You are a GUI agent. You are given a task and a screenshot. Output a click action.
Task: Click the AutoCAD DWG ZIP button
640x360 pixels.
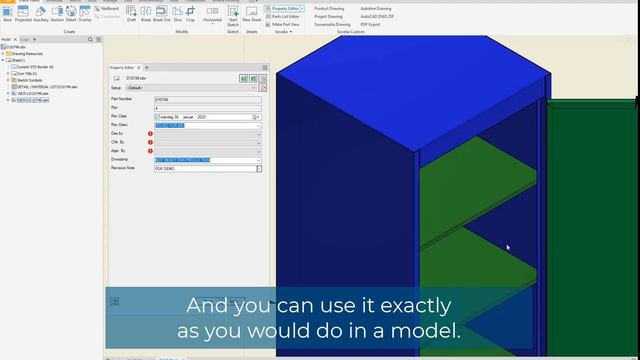click(377, 16)
